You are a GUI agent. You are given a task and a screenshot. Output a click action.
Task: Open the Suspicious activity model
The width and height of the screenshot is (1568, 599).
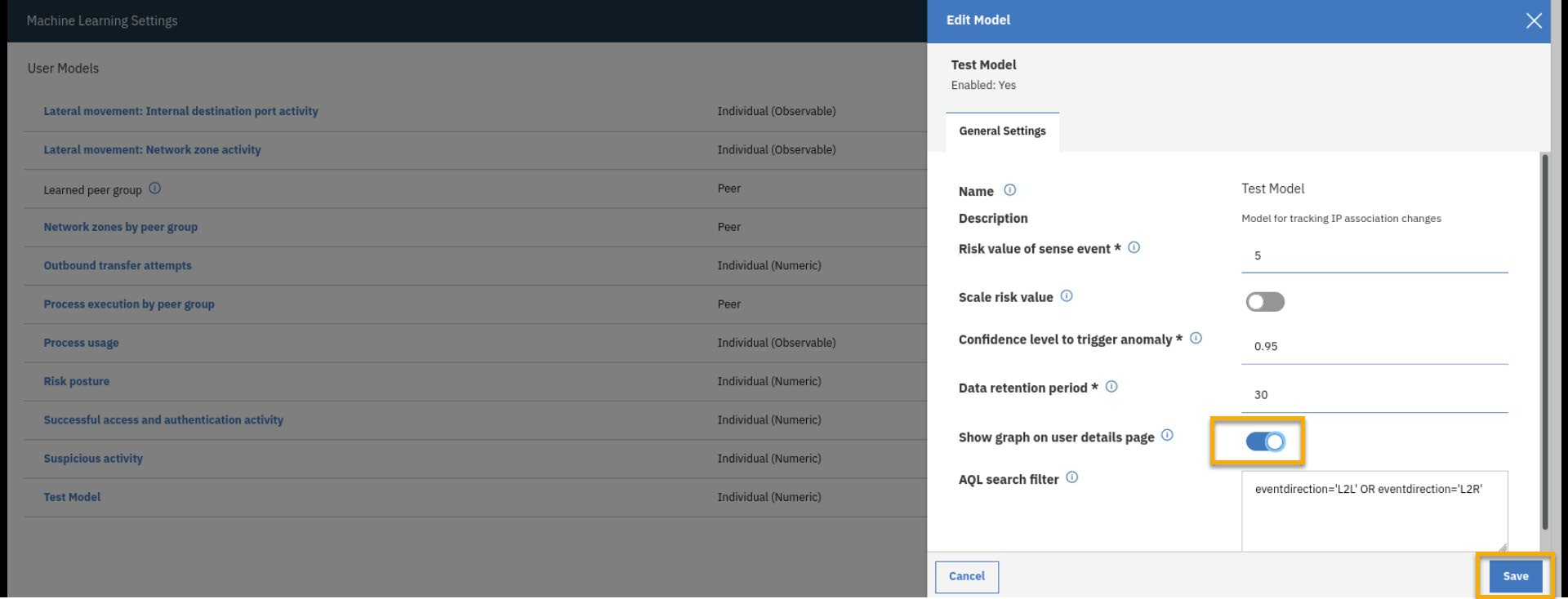point(93,459)
